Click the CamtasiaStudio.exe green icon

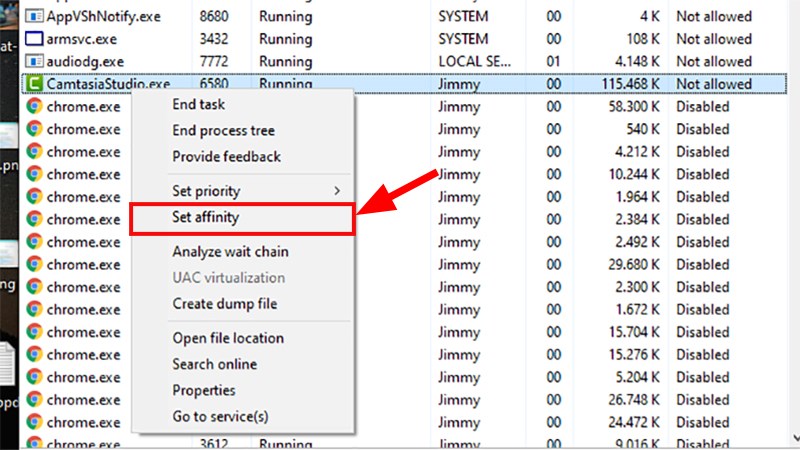coord(34,84)
